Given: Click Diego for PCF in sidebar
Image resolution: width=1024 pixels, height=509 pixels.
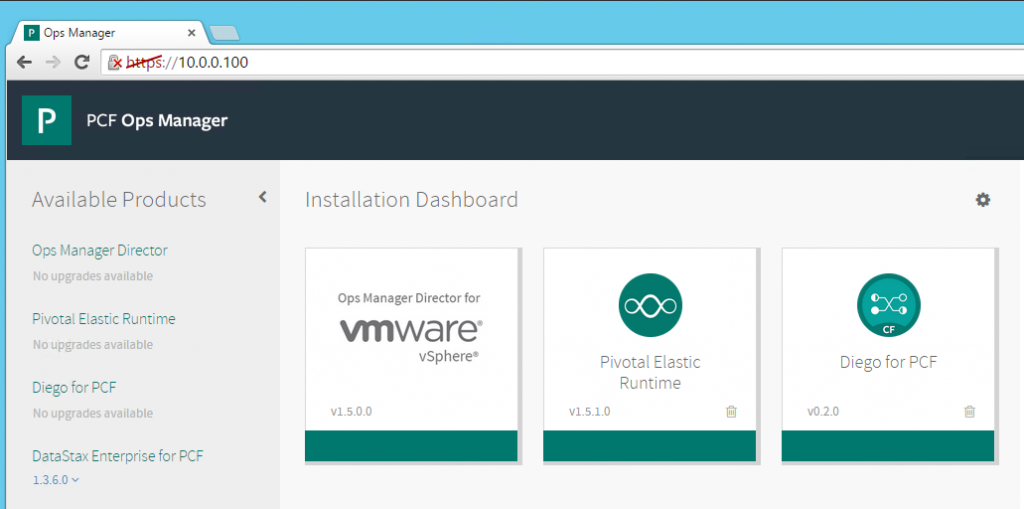Looking at the screenshot, I should click(x=74, y=387).
